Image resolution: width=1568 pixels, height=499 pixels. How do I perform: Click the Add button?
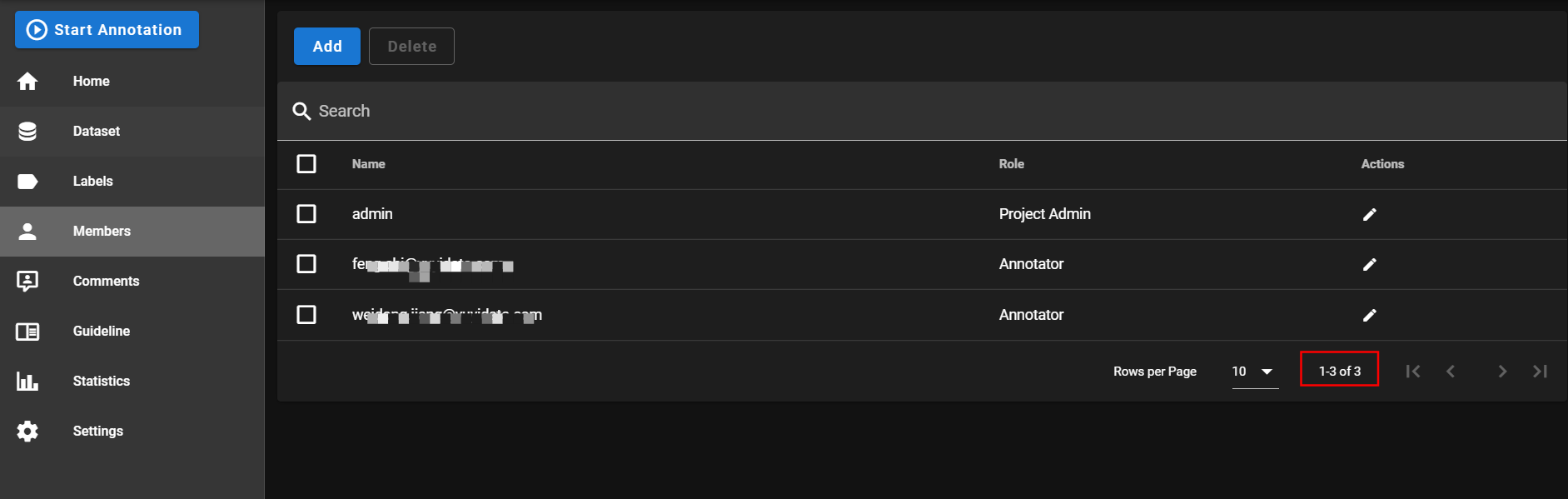[326, 46]
